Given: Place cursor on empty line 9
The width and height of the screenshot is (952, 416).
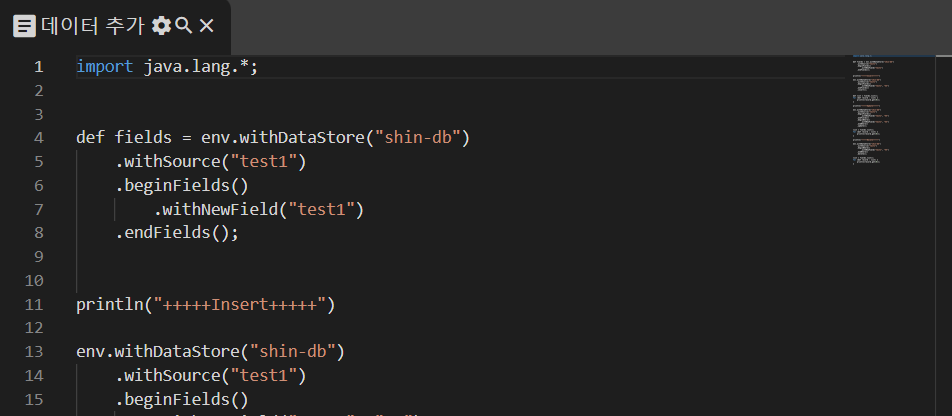Looking at the screenshot, I should pos(300,257).
